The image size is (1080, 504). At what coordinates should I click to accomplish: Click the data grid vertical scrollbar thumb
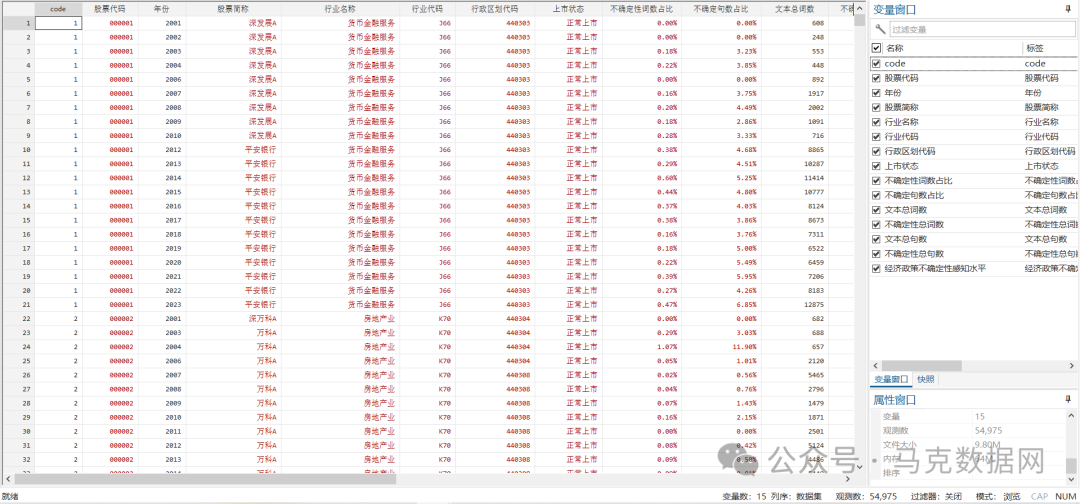click(859, 19)
